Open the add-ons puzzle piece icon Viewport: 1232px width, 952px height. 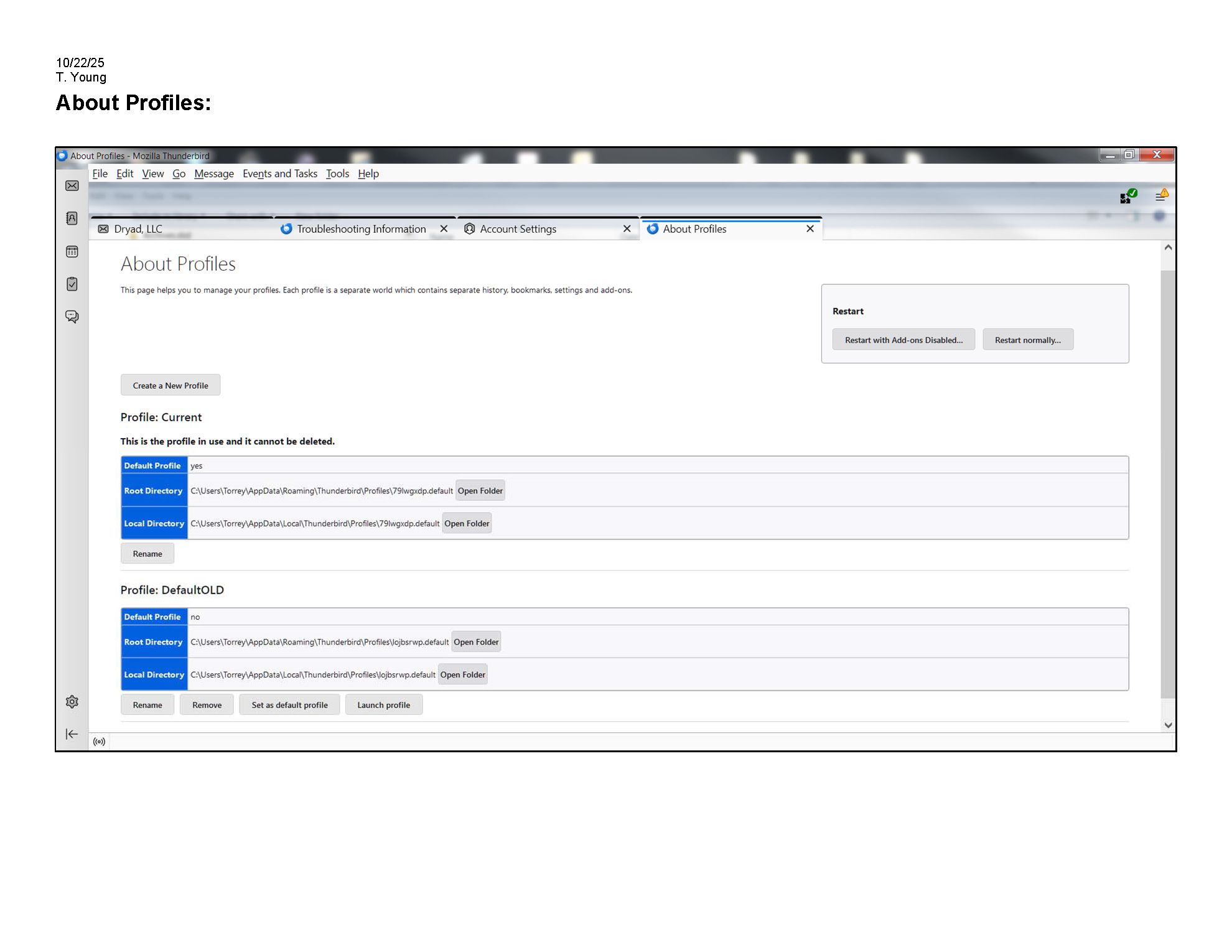pyautogui.click(x=1127, y=197)
